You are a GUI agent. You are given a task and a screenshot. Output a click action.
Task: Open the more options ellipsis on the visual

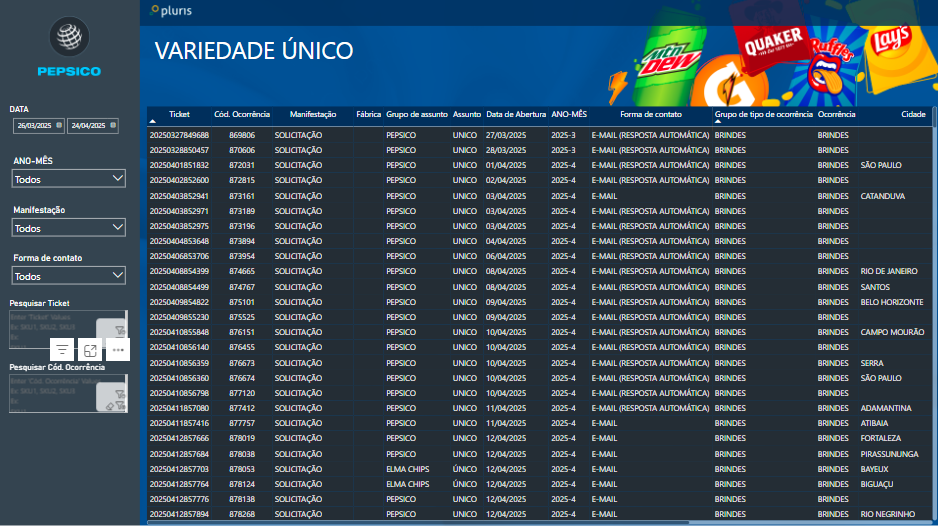click(x=118, y=350)
